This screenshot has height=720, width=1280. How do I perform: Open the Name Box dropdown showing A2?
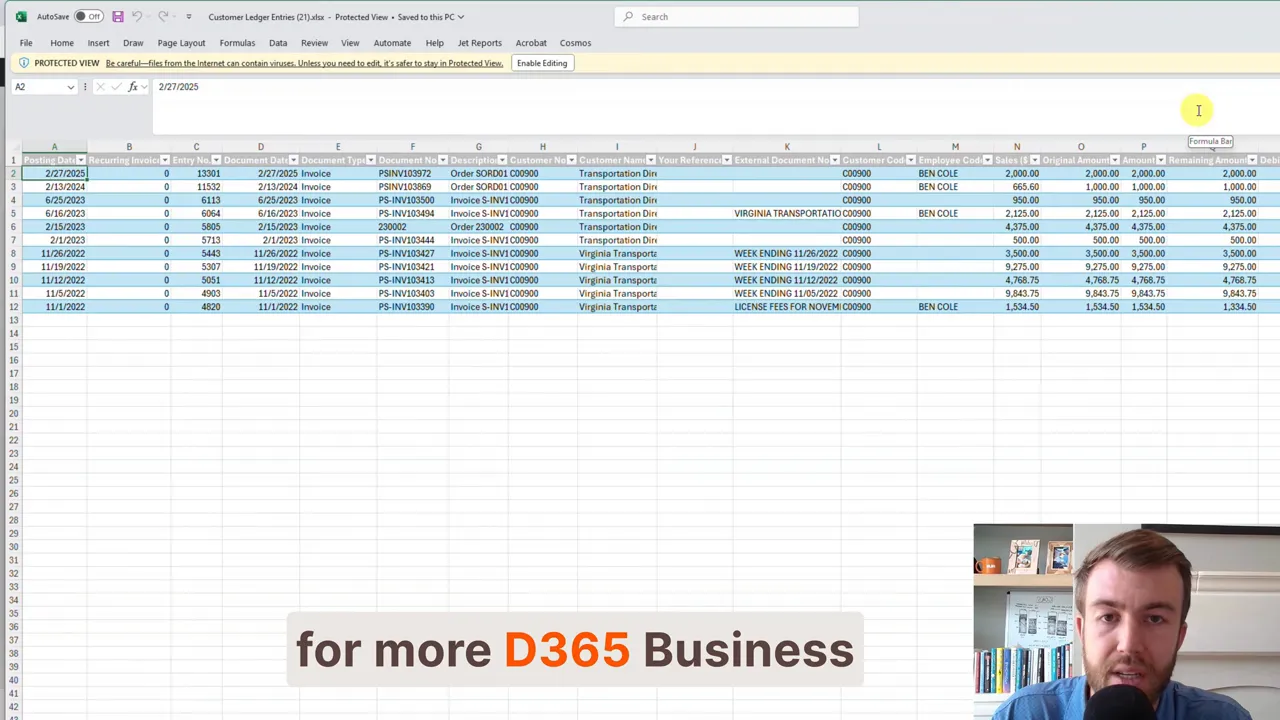click(x=70, y=86)
